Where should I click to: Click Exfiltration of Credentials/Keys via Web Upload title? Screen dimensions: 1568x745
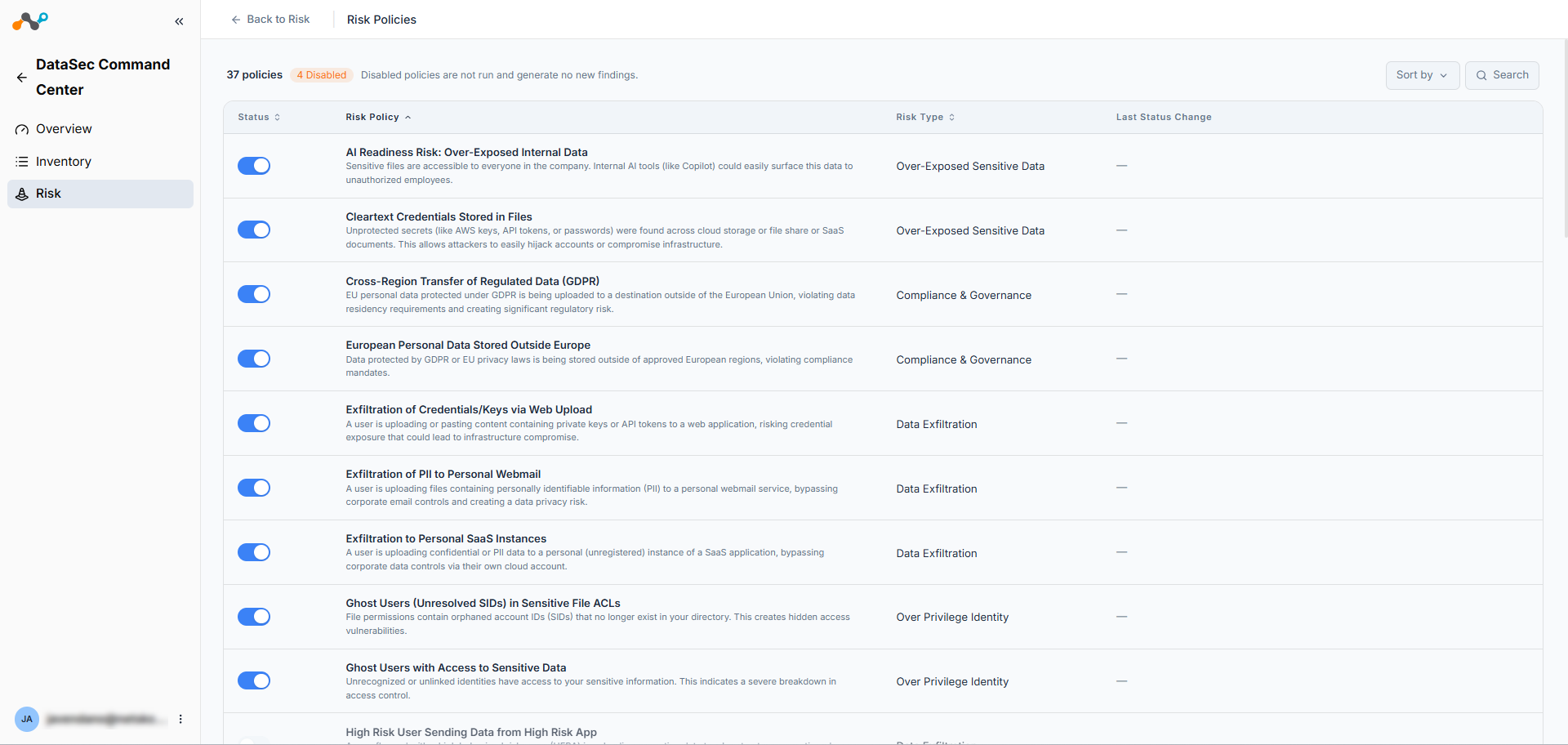point(469,410)
